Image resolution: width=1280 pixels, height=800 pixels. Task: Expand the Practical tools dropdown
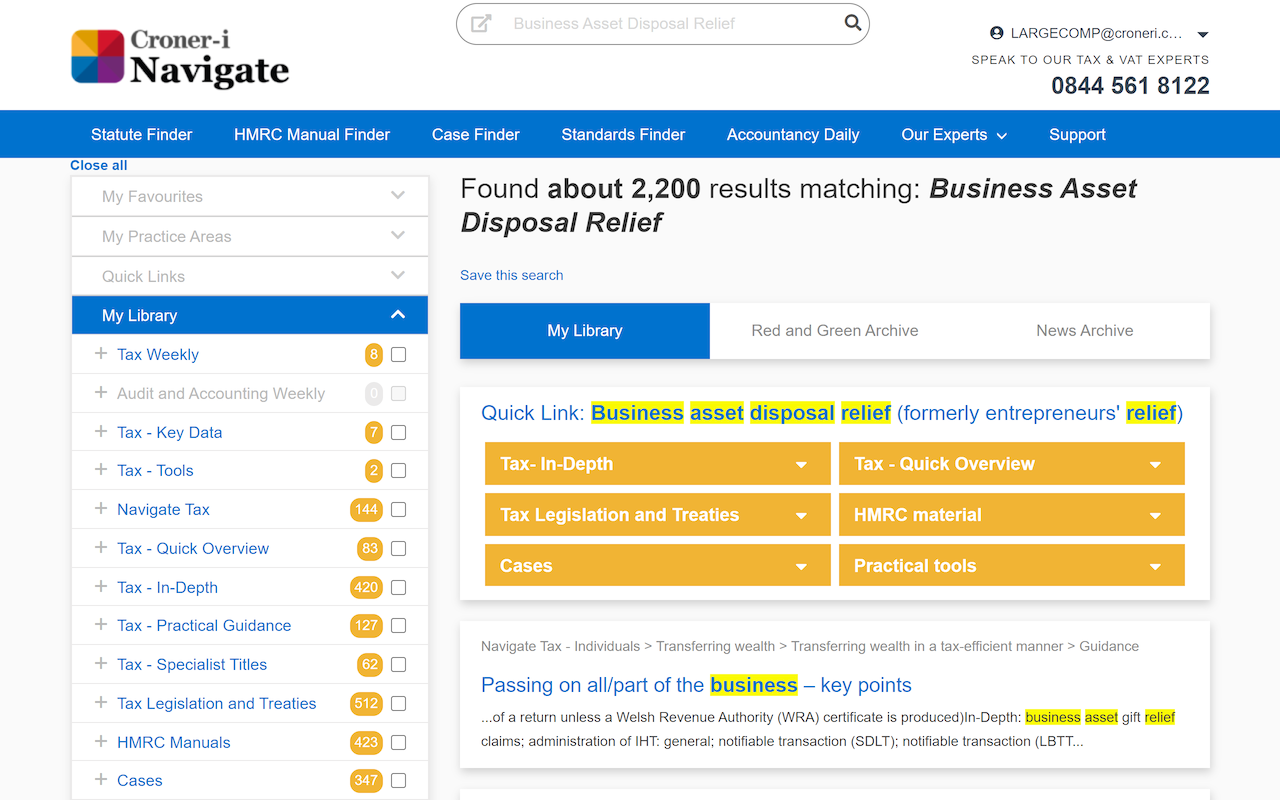click(1012, 566)
